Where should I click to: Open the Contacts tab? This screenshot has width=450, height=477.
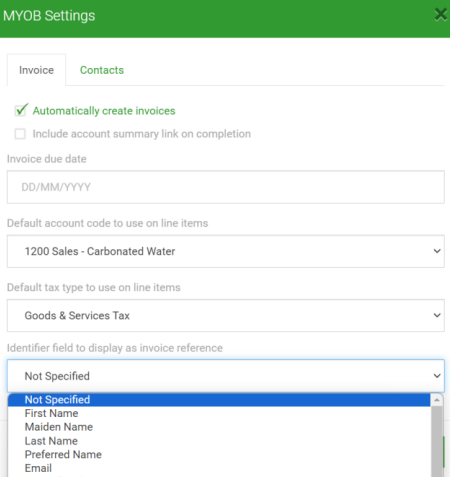[x=102, y=70]
